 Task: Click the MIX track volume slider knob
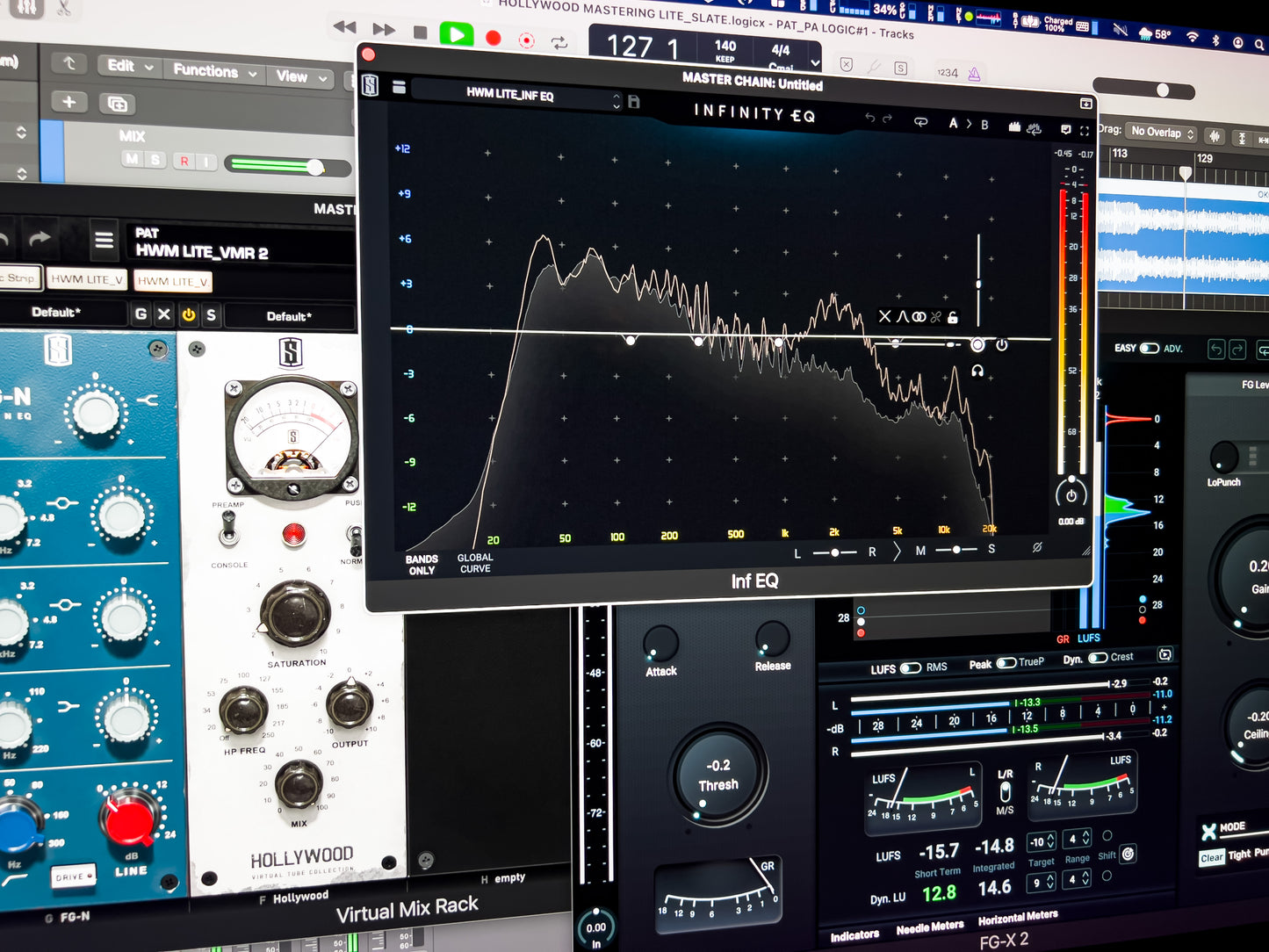click(315, 167)
